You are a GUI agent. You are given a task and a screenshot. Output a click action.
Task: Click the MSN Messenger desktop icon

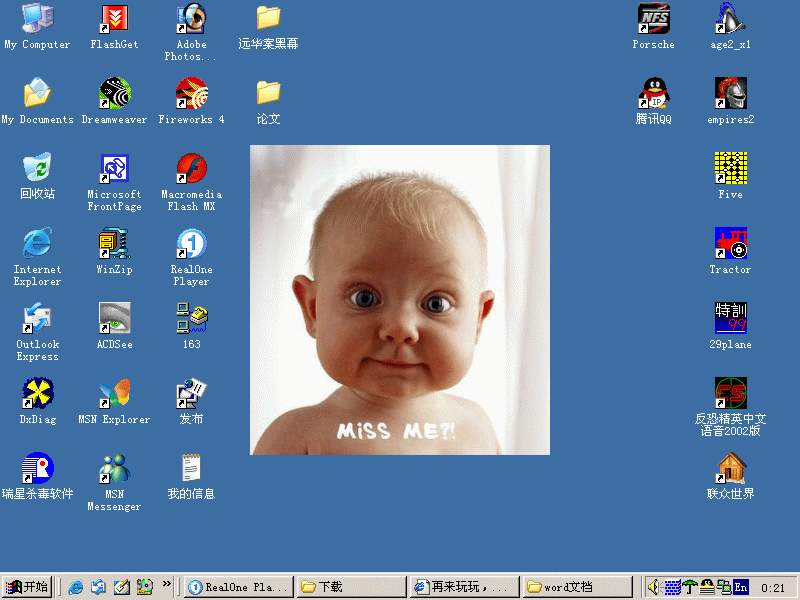[114, 469]
